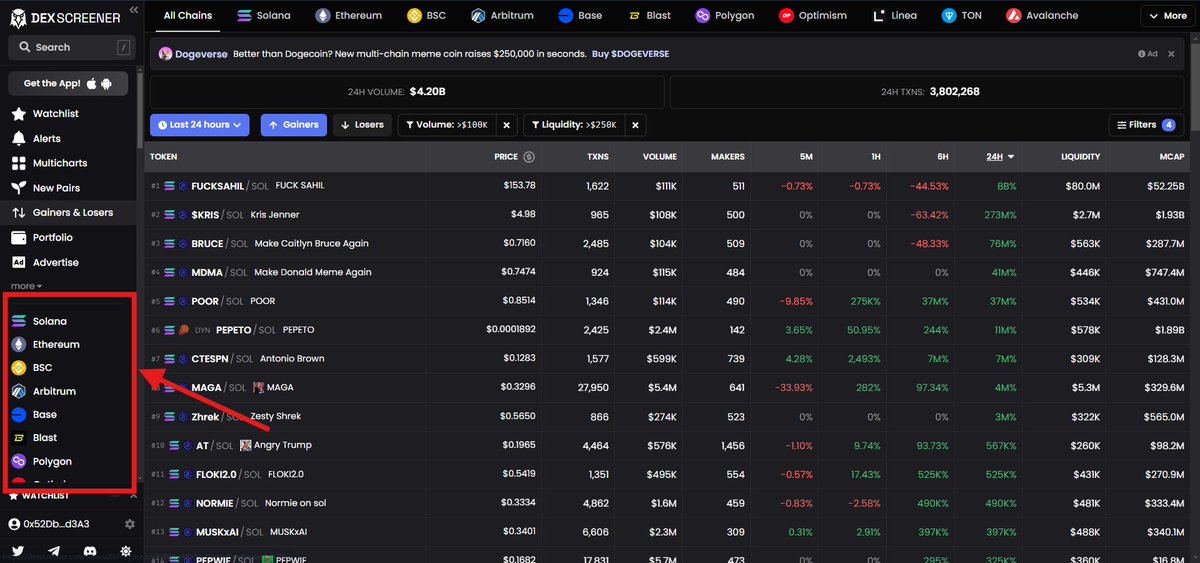Edit Liquidity >$250K filter chip
This screenshot has height=563, width=1200.
pos(575,125)
